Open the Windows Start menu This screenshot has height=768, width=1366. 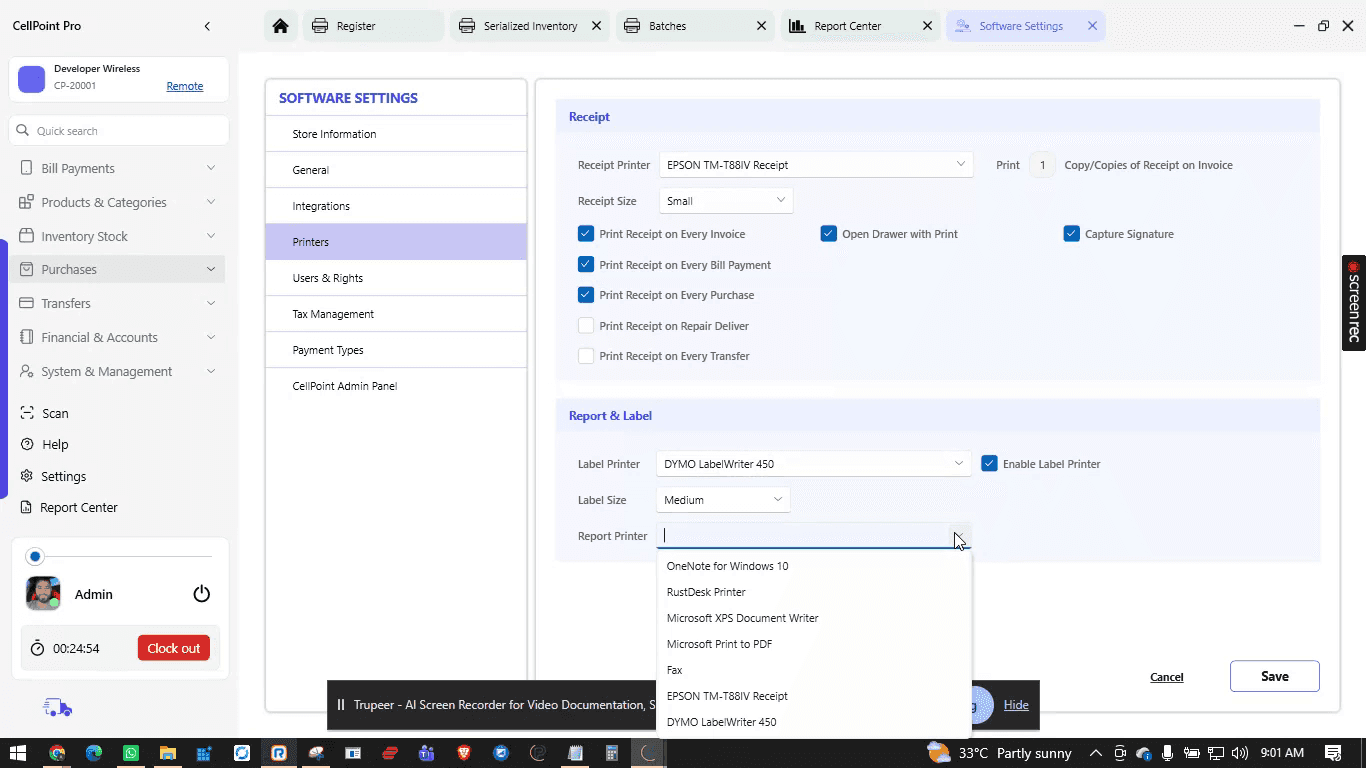coord(17,753)
